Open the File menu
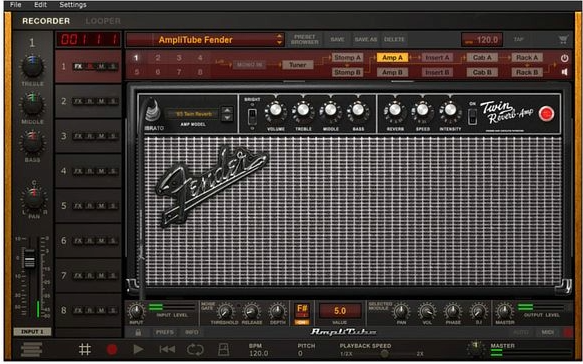583x364 pixels. (x=16, y=5)
